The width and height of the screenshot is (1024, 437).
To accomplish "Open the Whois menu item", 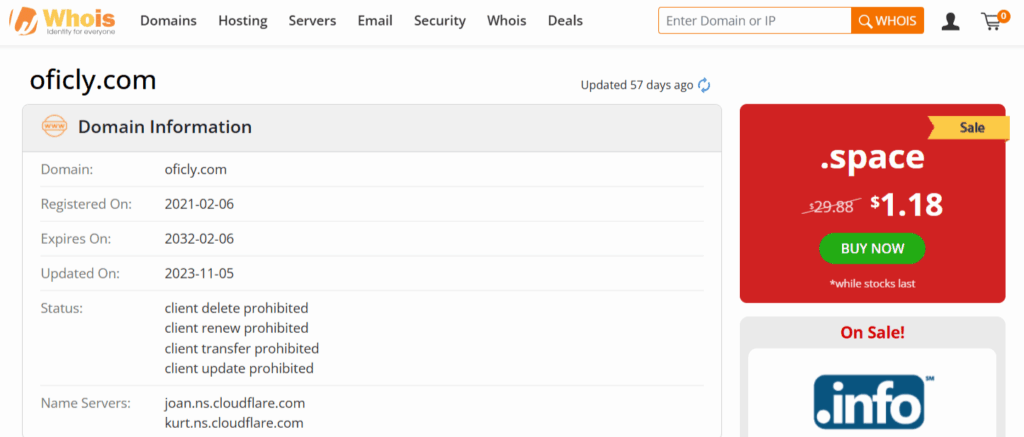I will [x=507, y=21].
